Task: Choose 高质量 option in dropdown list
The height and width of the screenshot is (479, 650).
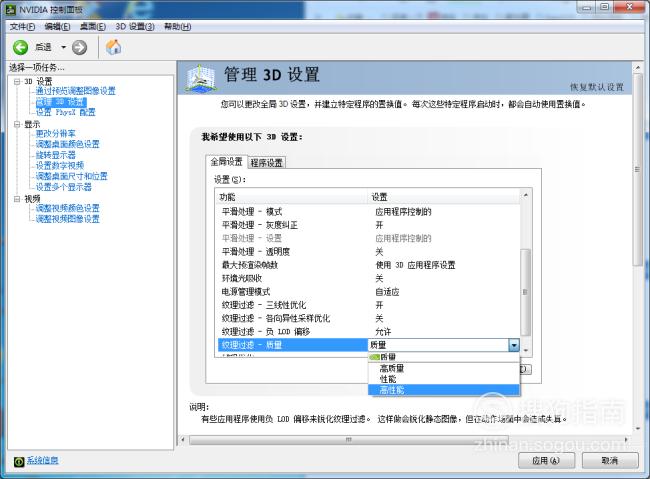Action: [x=444, y=368]
